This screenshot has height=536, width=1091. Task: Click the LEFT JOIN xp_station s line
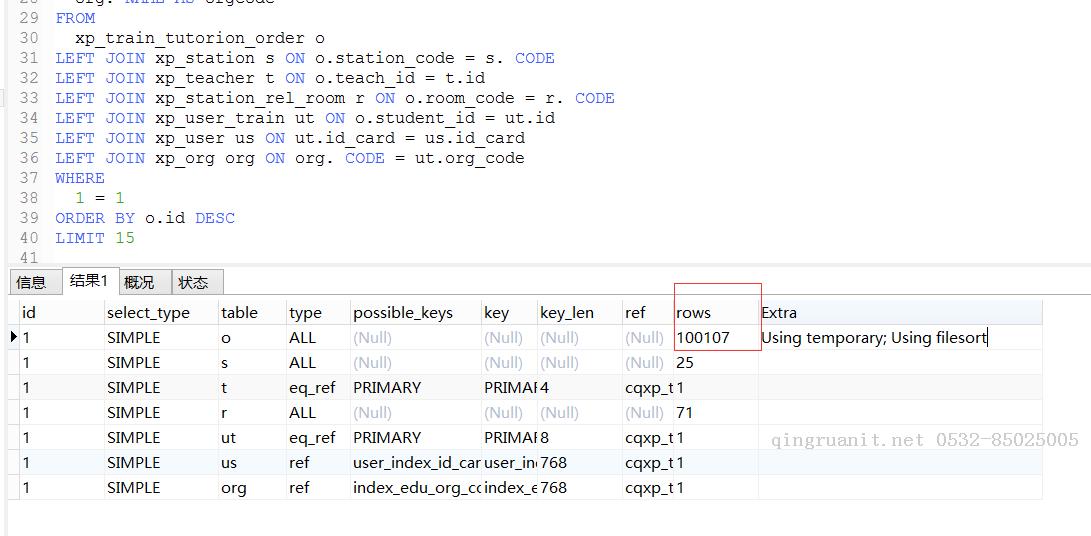[305, 58]
